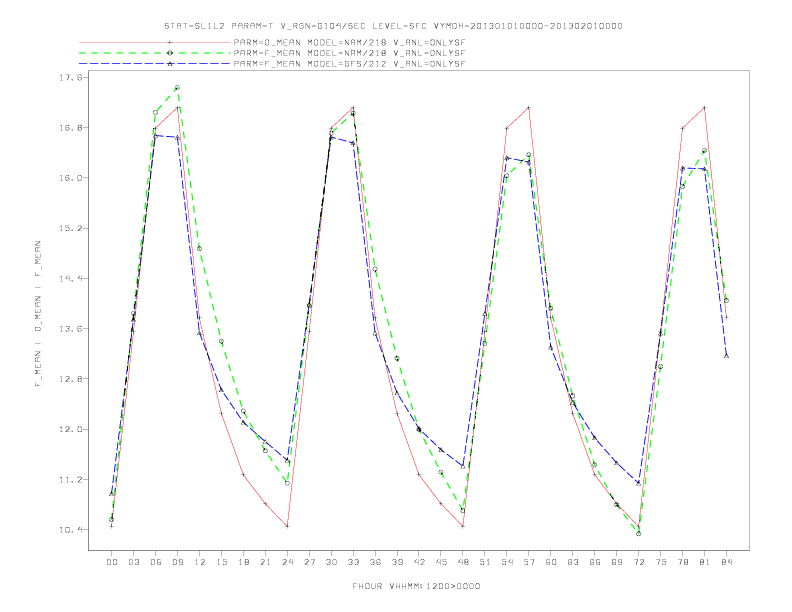Click the 10.4 y-axis tick label
This screenshot has height=612, width=792.
point(70,530)
